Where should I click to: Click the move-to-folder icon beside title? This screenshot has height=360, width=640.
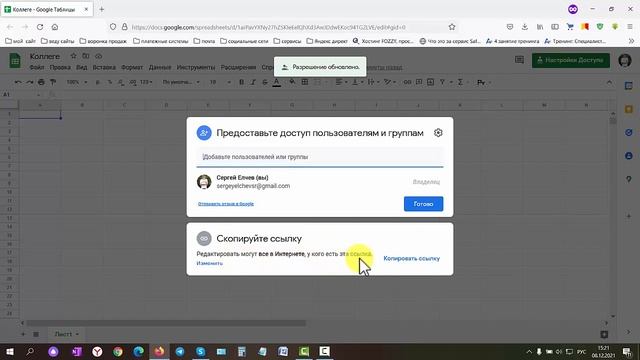pos(86,56)
